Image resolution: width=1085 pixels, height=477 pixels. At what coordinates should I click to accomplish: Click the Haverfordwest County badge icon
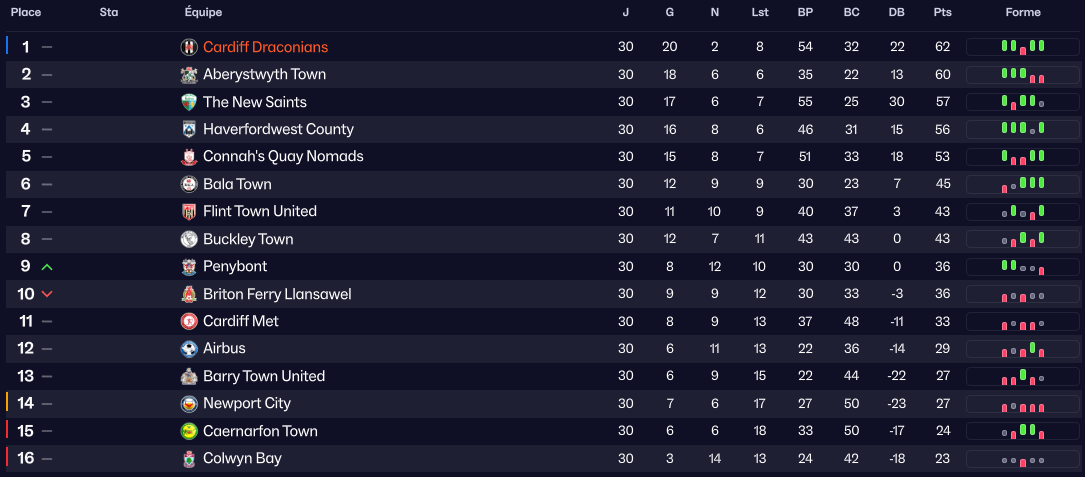click(x=189, y=129)
